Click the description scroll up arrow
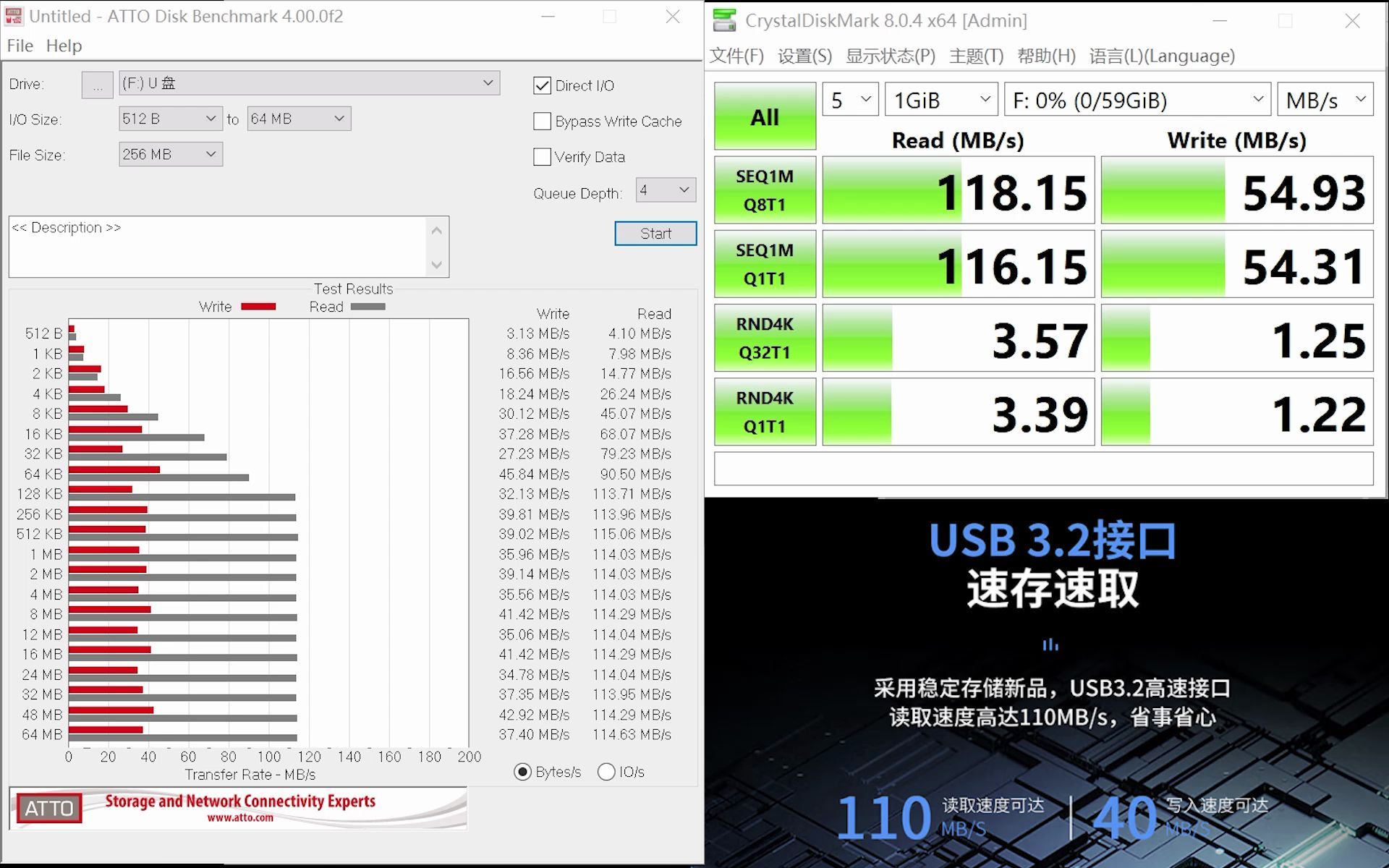This screenshot has height=868, width=1389. click(x=436, y=230)
